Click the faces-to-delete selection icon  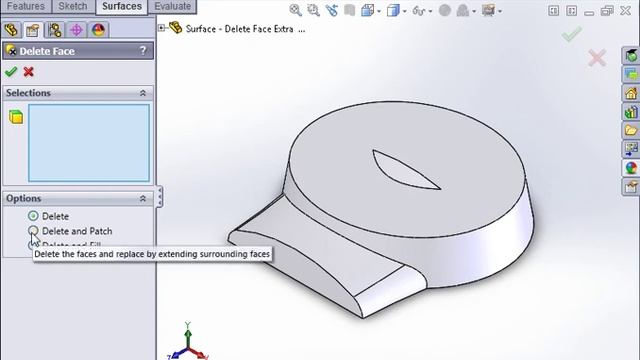(x=16, y=117)
